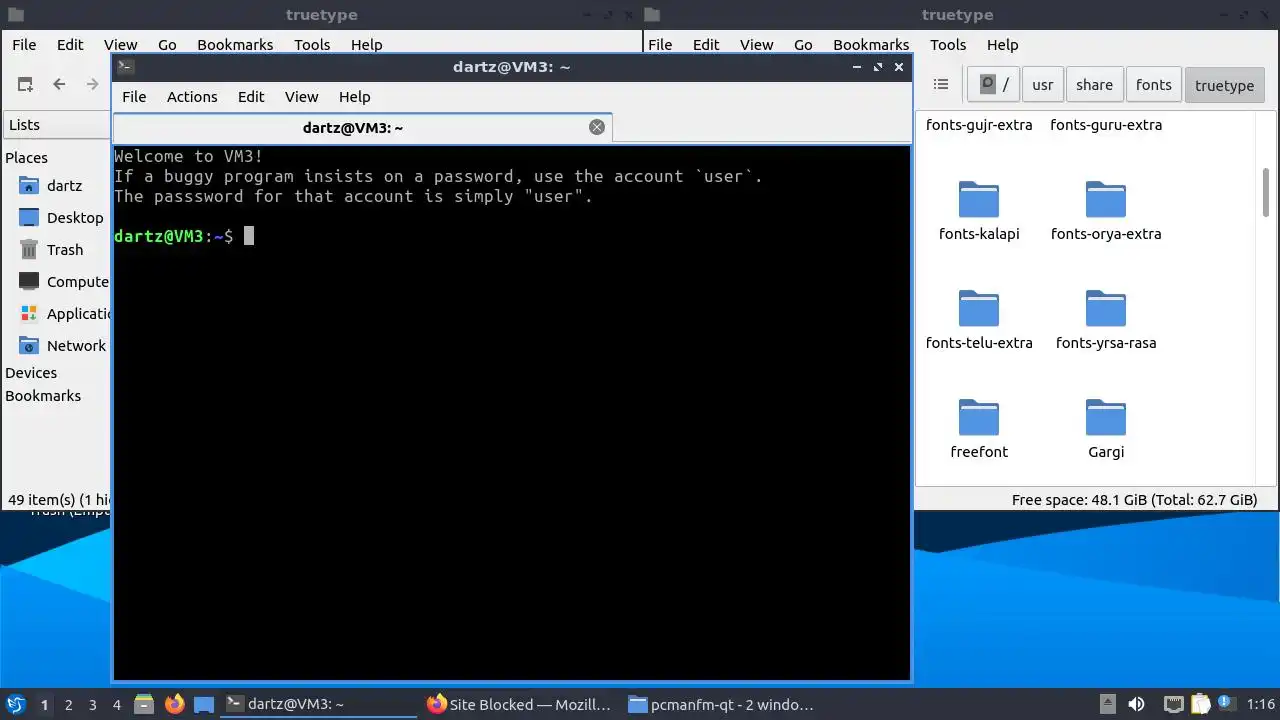Open Go menu in left file manager
The image size is (1280, 720).
[x=167, y=45]
